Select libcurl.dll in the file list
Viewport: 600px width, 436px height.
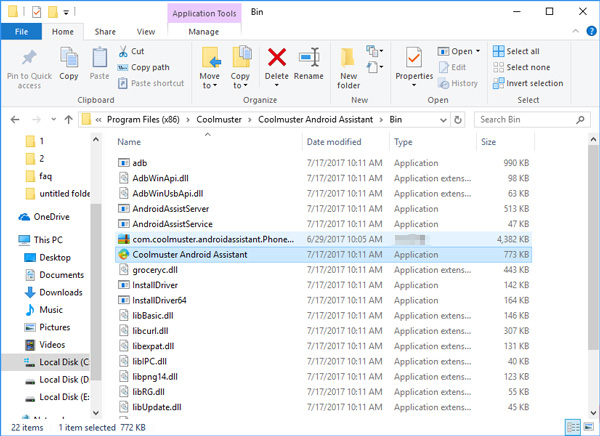323,331
